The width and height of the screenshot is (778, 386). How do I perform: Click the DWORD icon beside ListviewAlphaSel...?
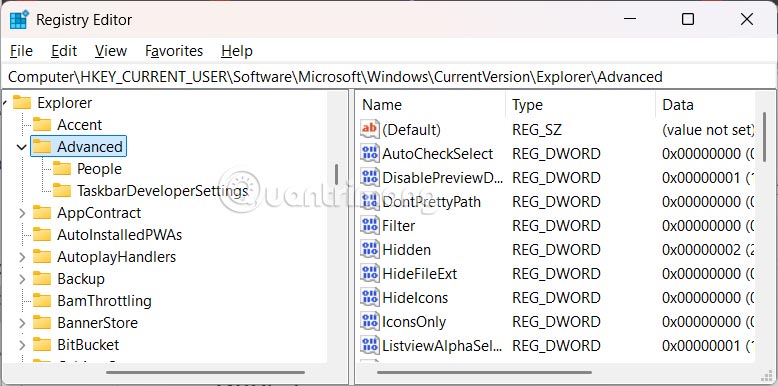pos(370,345)
